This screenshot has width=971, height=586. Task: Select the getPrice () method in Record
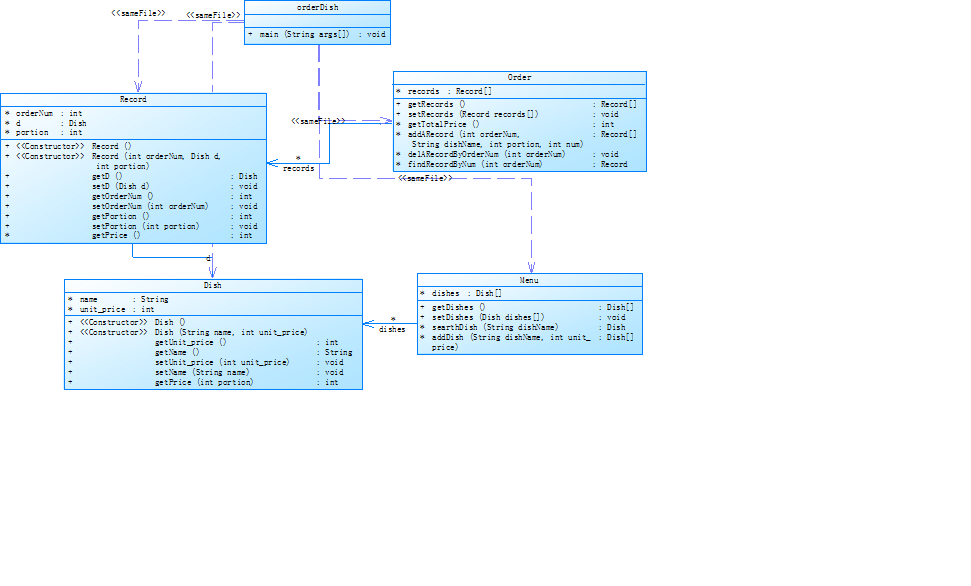(x=131, y=235)
